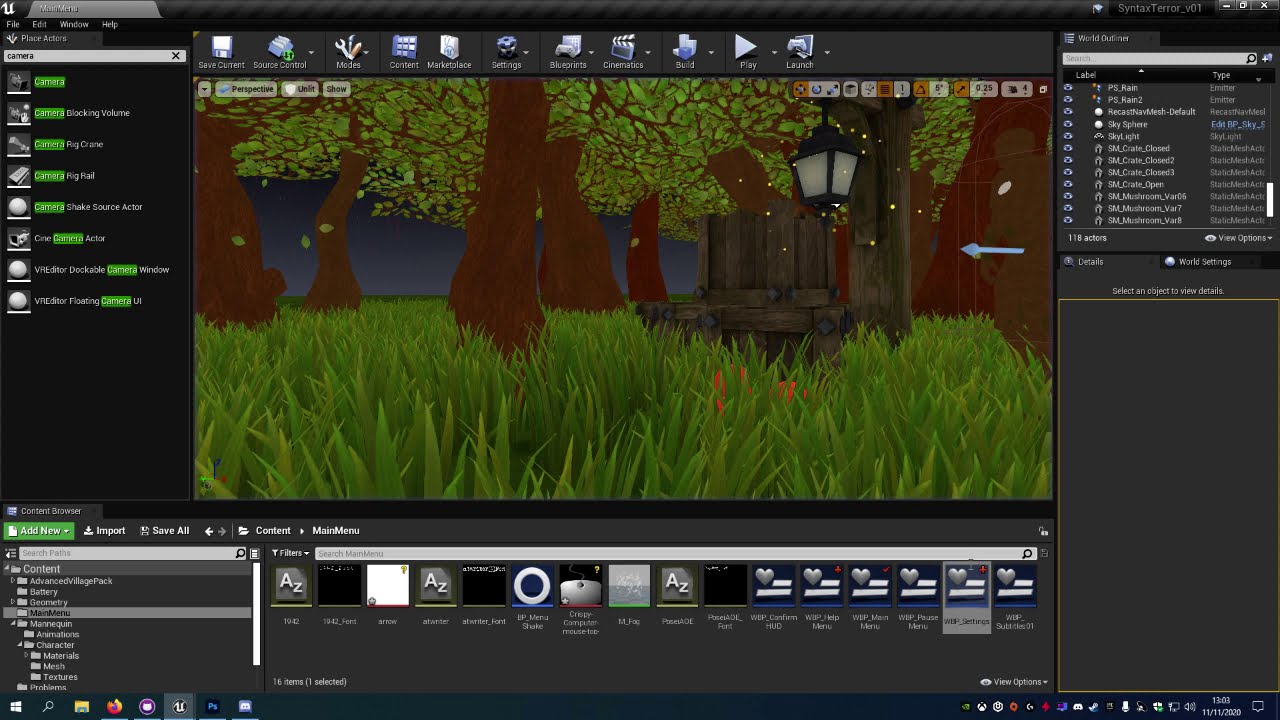
Task: Open Discord from the Windows taskbar
Action: pos(245,707)
